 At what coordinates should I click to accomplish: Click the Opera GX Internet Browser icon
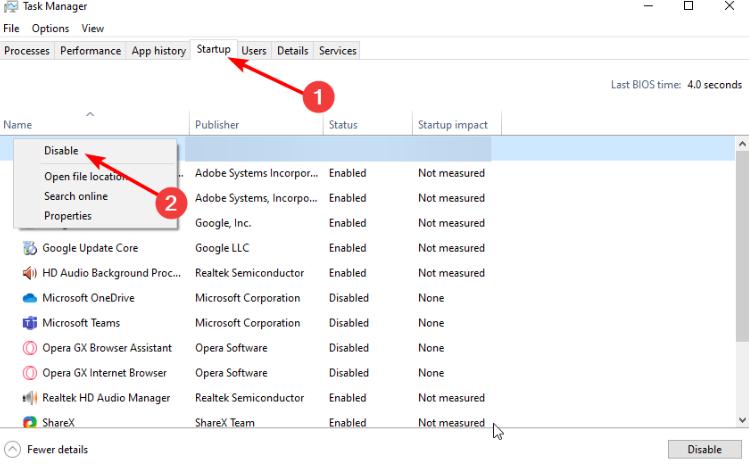(x=29, y=373)
